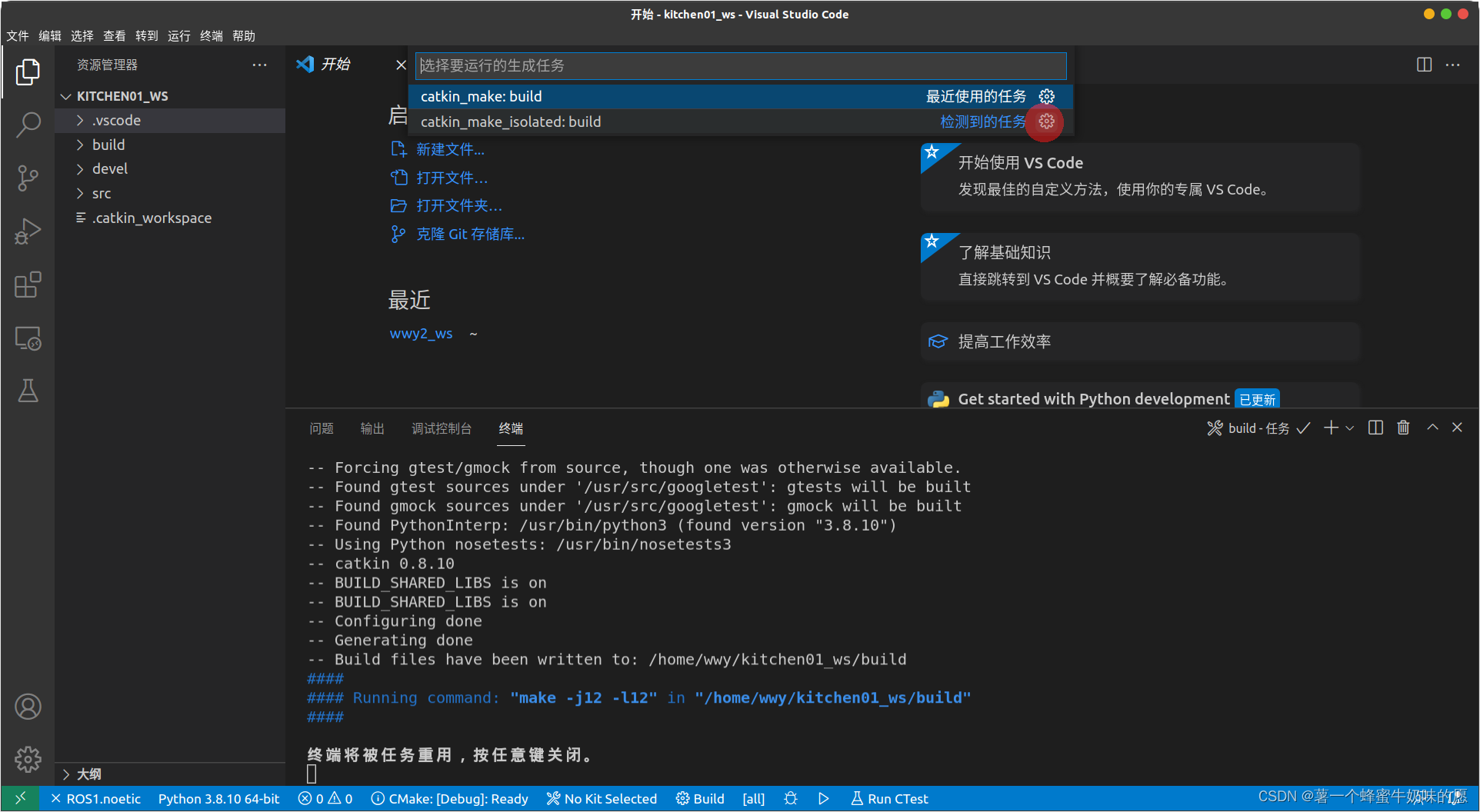
Task: Open editor more actions ellipsis
Action: tap(1452, 65)
